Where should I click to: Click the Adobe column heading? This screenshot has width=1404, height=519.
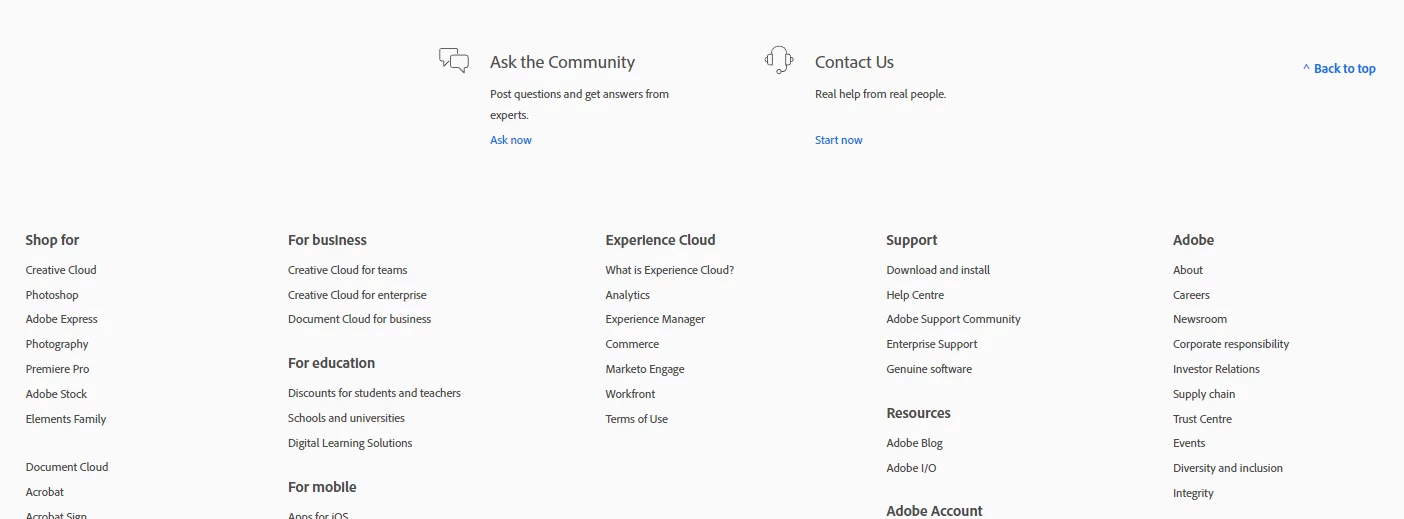[x=1193, y=240]
